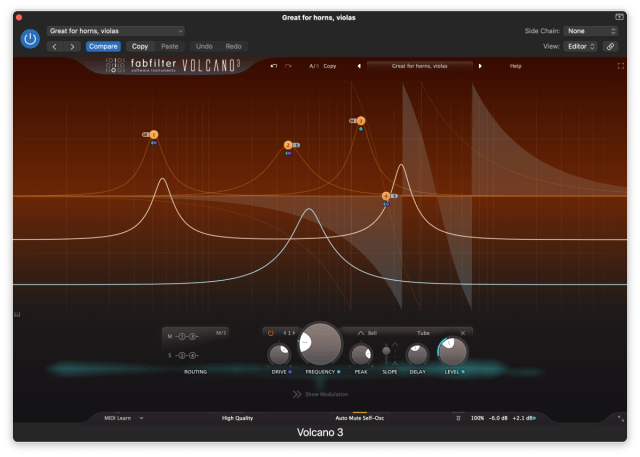Click the piano keyboard display icon

[x=17, y=314]
